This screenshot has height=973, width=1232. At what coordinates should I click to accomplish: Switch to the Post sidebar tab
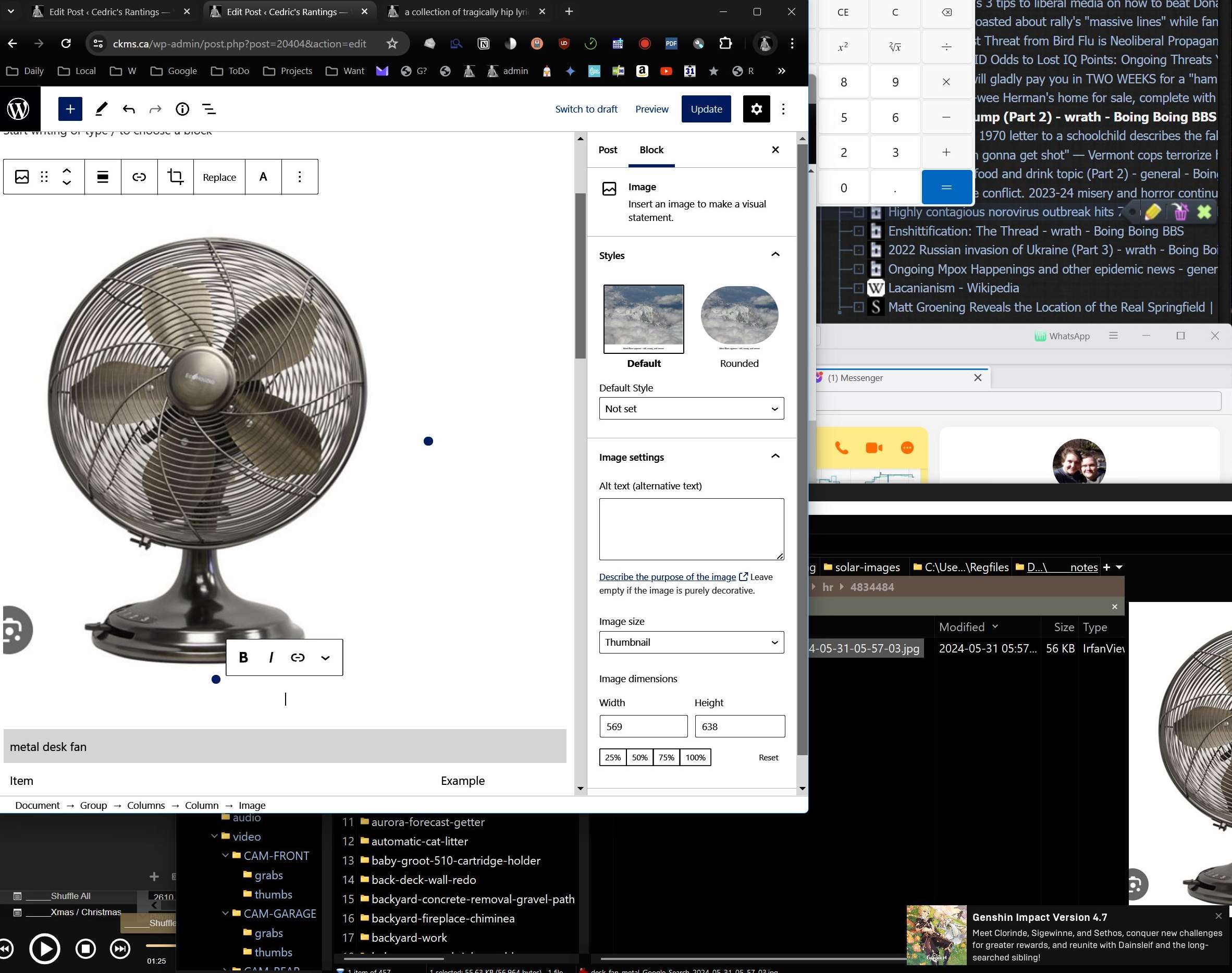607,150
